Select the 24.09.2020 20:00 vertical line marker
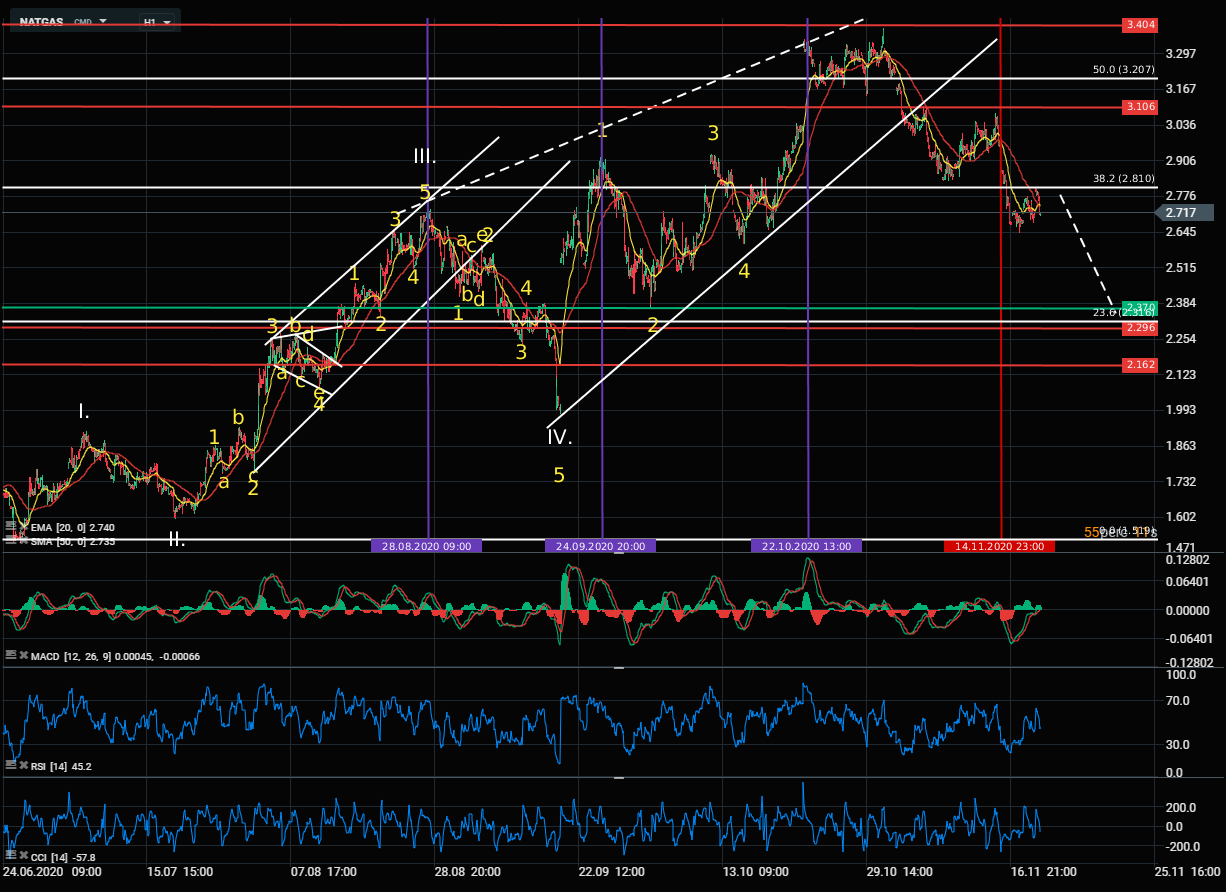The width and height of the screenshot is (1226, 892). [601, 546]
